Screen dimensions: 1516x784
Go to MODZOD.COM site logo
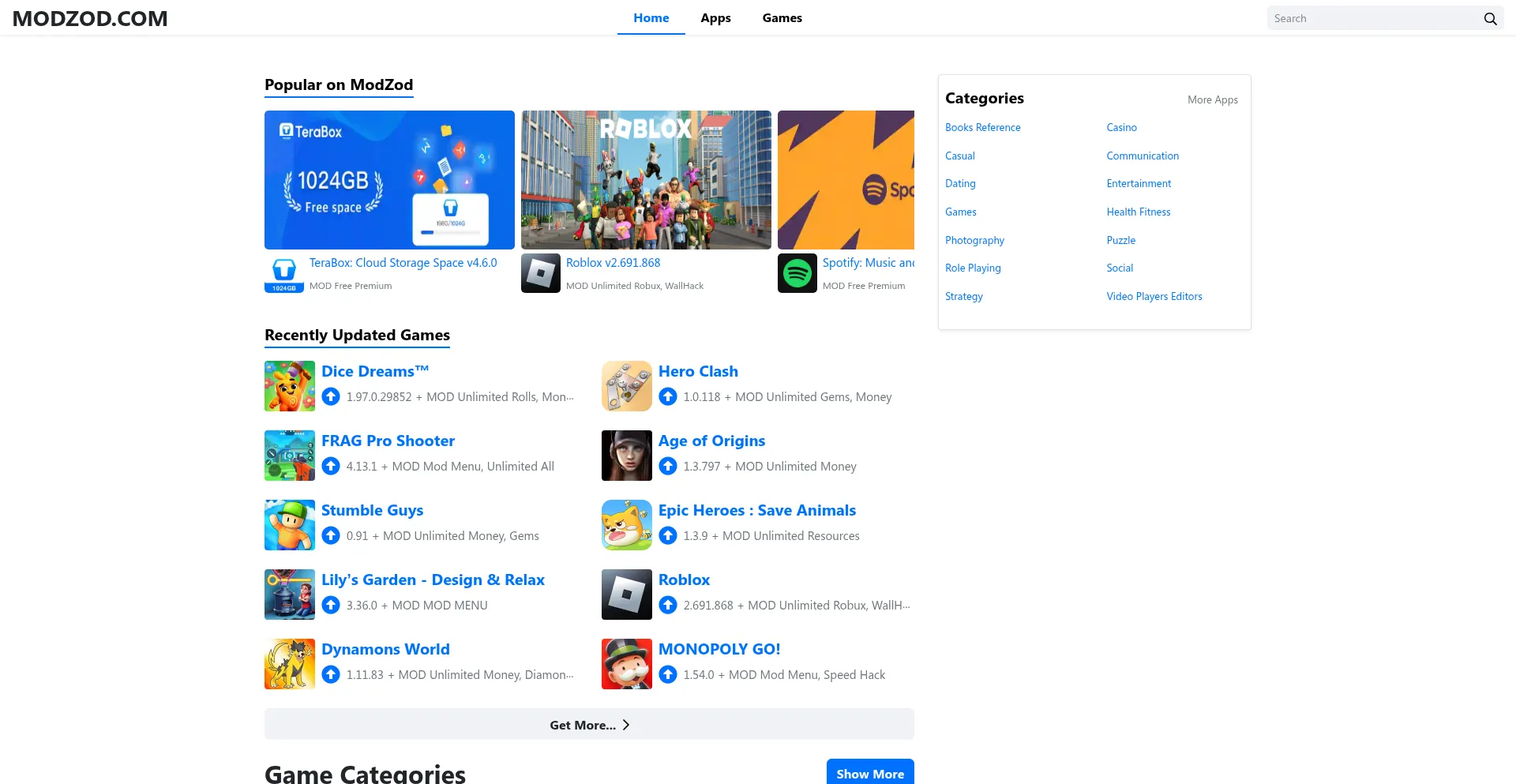pos(90,18)
